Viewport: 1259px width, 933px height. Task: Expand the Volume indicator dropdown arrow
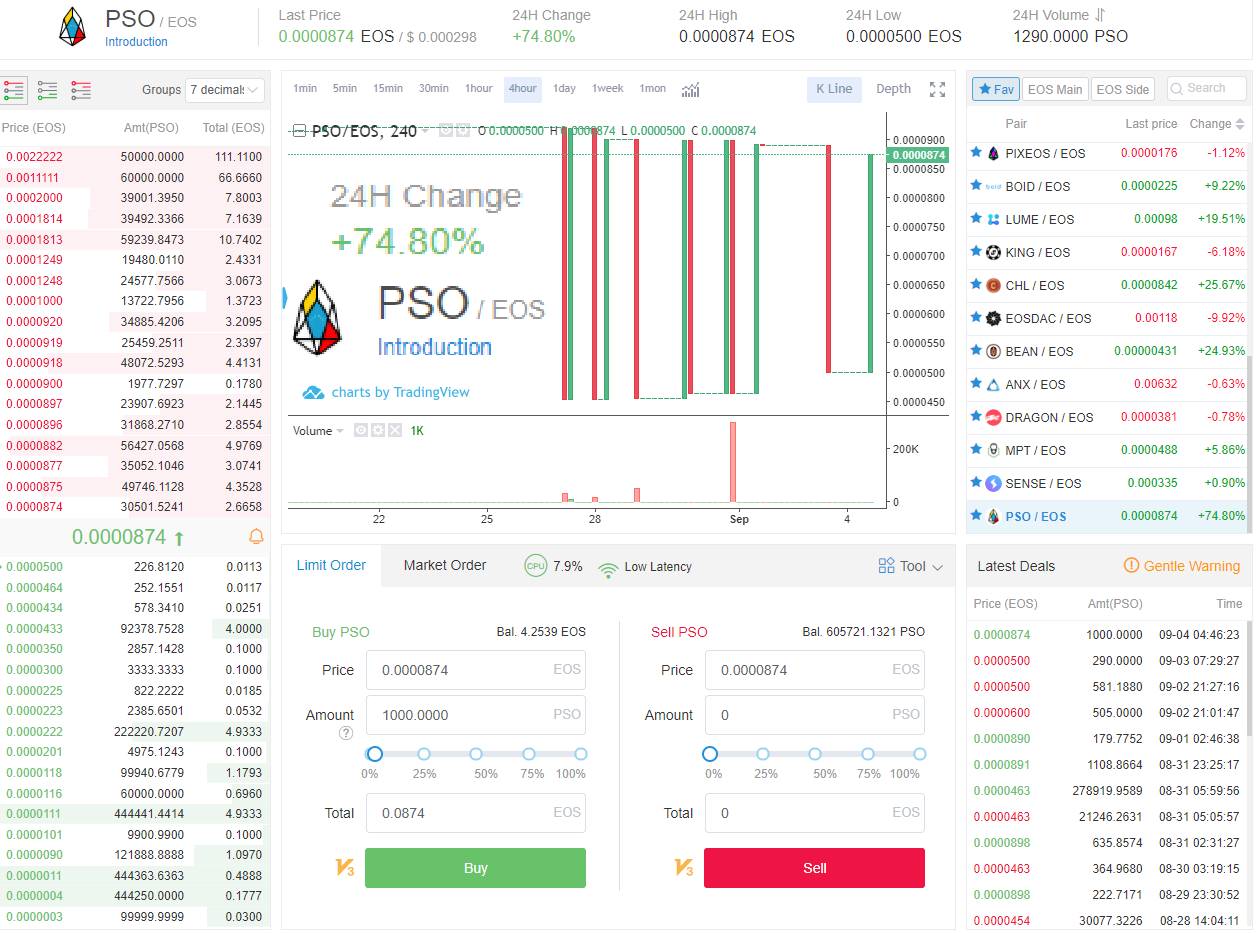coord(340,431)
